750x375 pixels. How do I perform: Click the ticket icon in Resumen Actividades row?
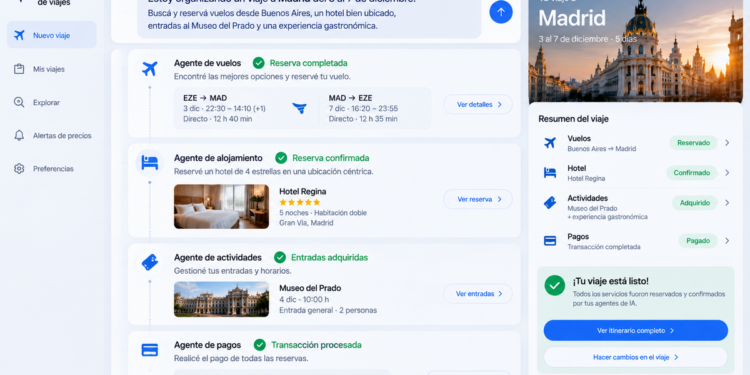pyautogui.click(x=550, y=203)
